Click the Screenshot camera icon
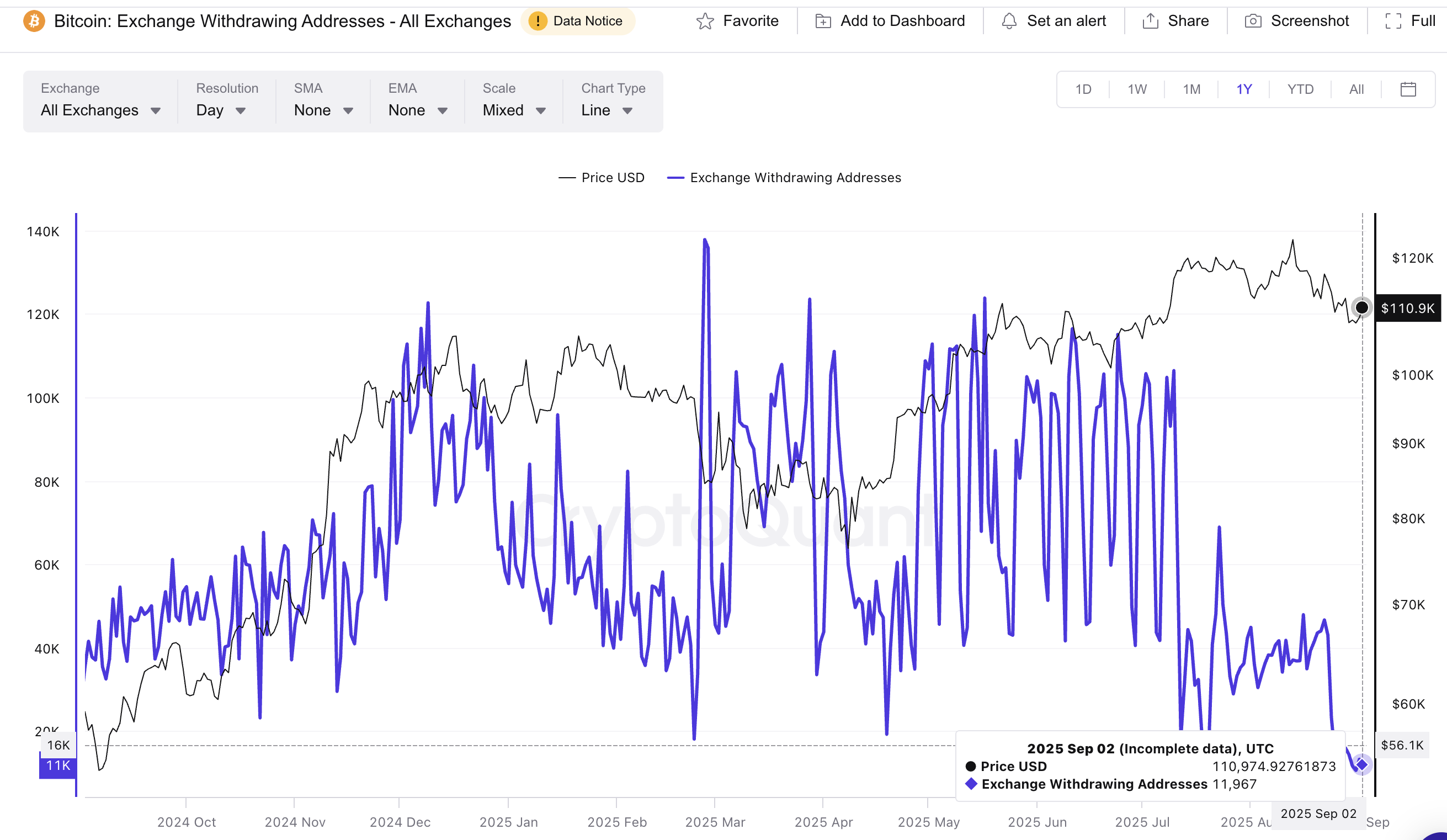The width and height of the screenshot is (1447, 840). (x=1252, y=21)
